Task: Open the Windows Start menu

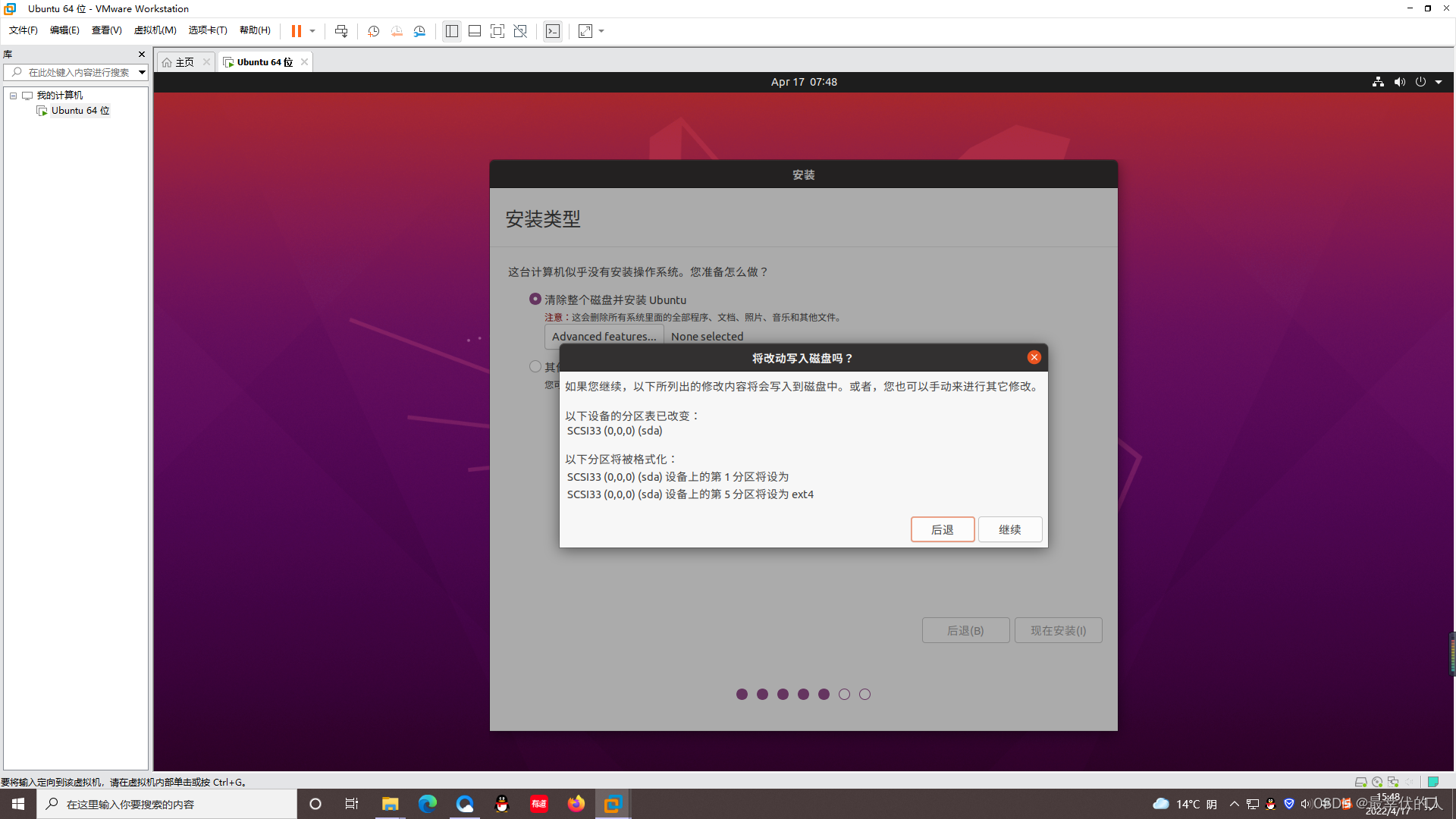Action: (x=18, y=804)
